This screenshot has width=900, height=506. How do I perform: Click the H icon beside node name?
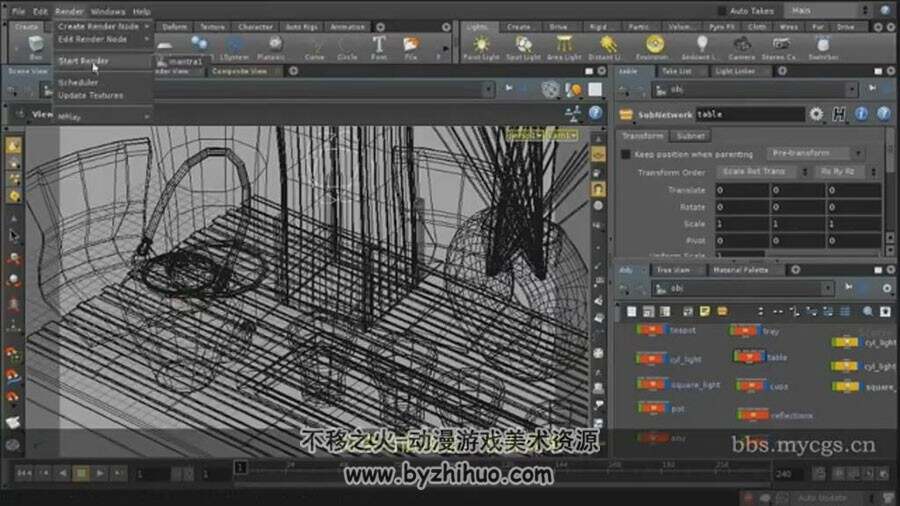click(839, 114)
